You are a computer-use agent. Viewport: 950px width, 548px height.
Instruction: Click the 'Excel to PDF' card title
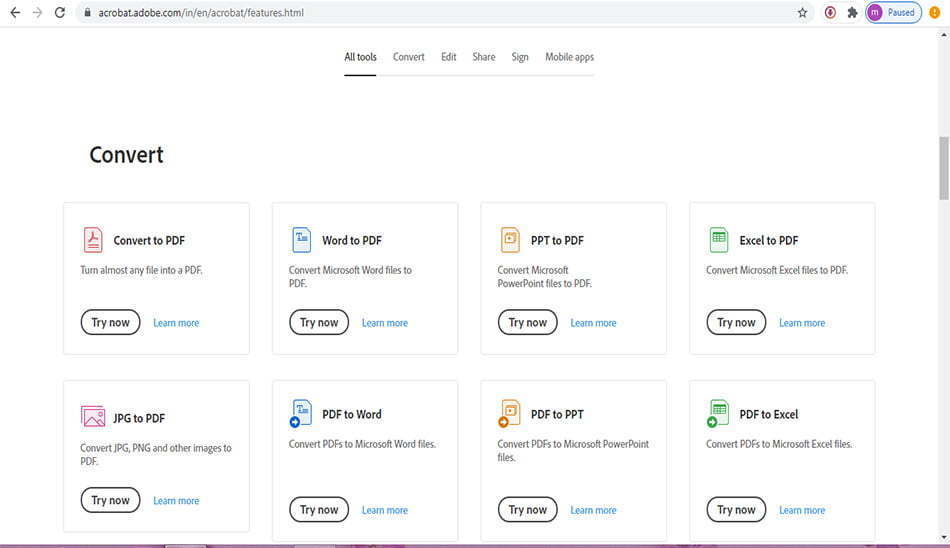[x=769, y=241]
